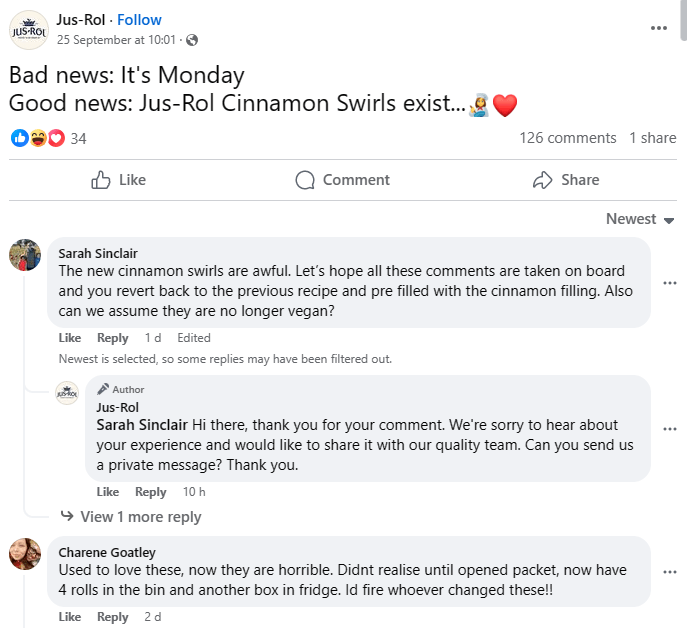Click the Jus-Rol page profile logo
Screen dimensions: 687x628
(28, 30)
